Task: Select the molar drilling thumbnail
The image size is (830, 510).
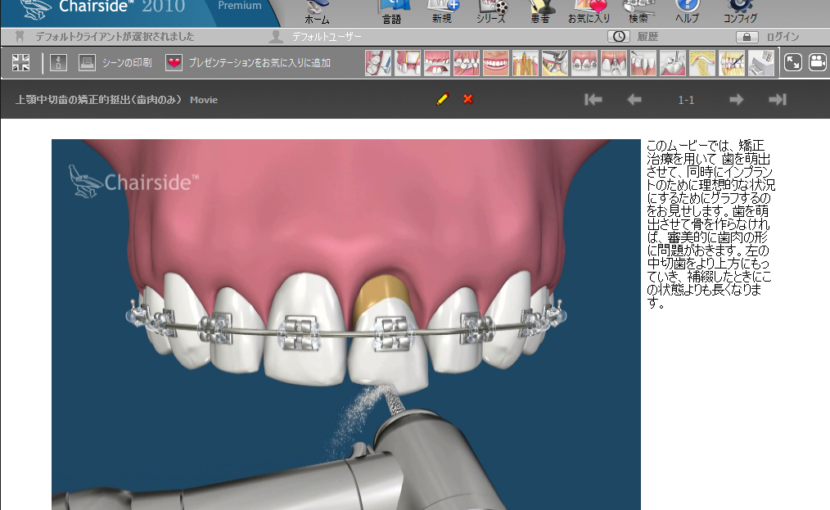Action: pos(672,62)
